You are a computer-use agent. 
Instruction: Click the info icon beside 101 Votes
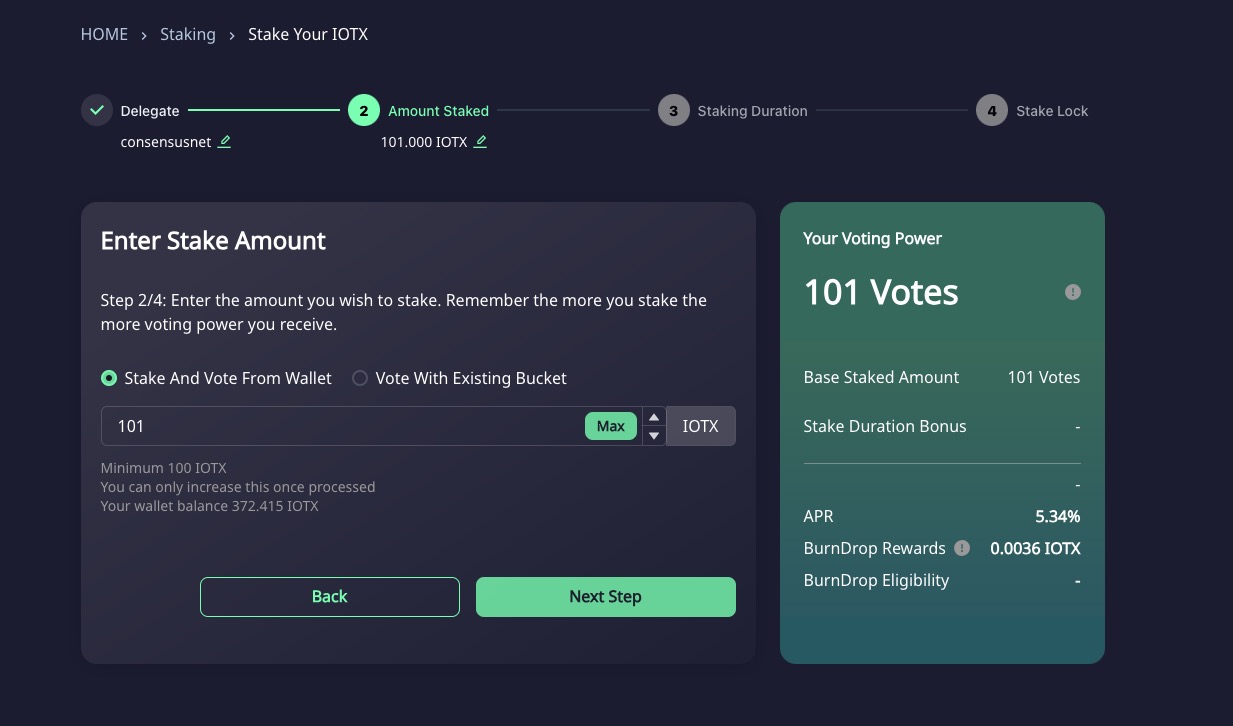click(x=1073, y=292)
